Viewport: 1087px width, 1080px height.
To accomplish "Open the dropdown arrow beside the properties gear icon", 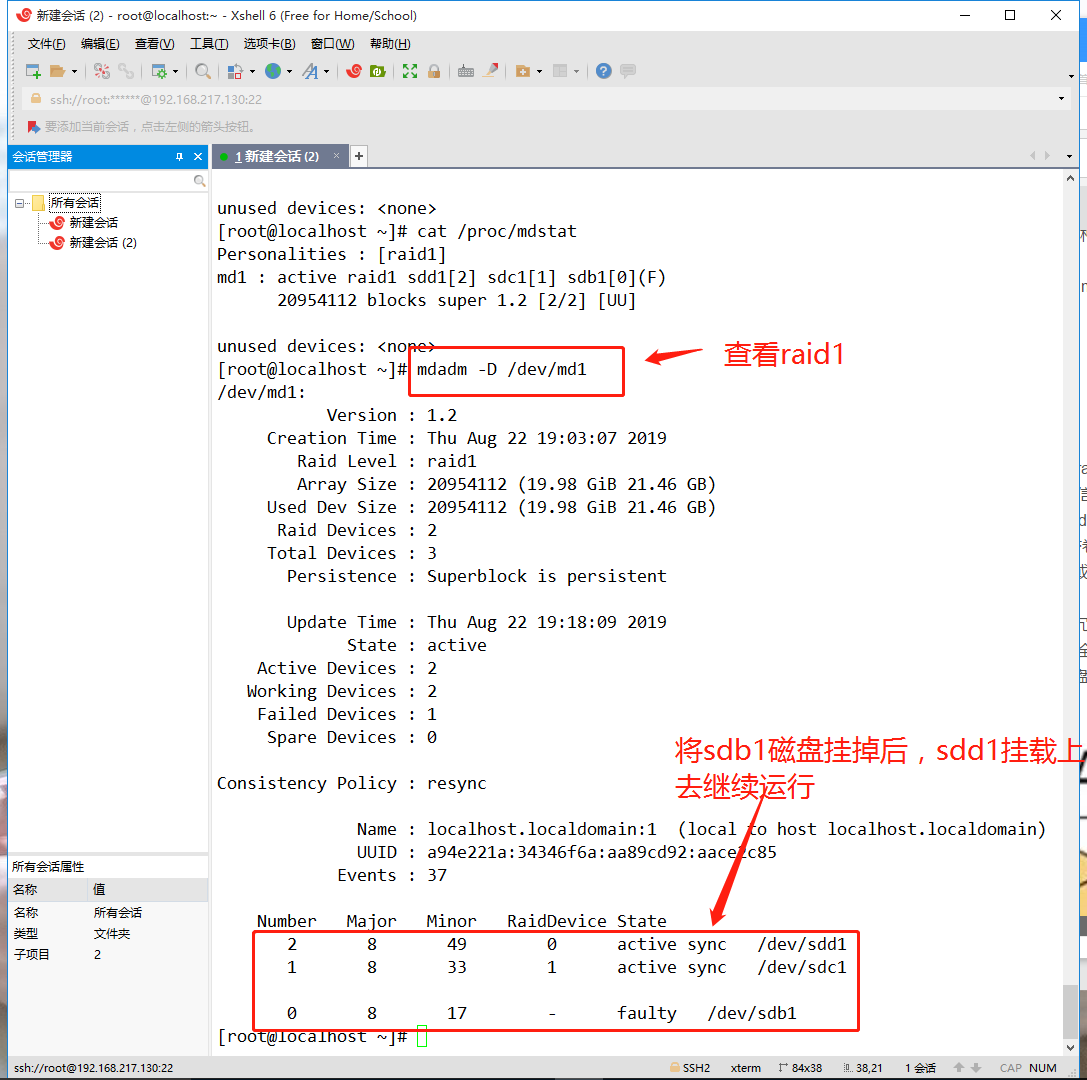I will pos(175,71).
